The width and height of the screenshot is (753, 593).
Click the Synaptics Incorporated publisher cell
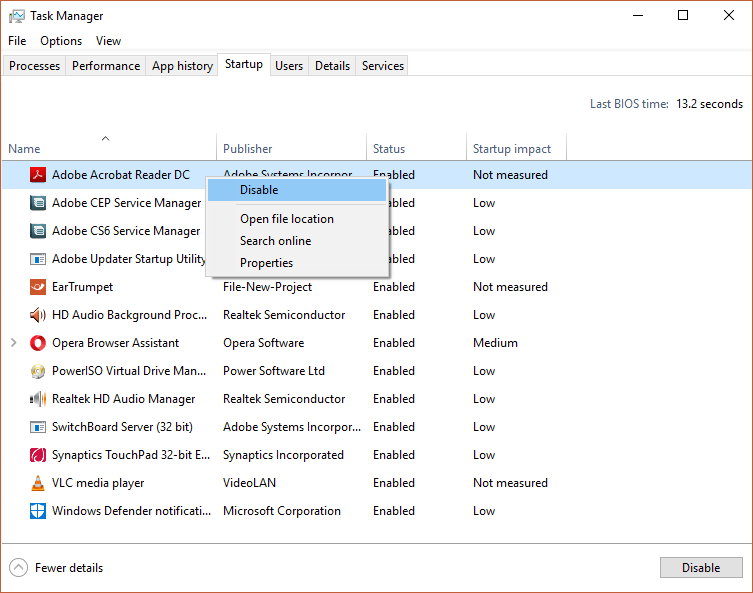(x=283, y=455)
